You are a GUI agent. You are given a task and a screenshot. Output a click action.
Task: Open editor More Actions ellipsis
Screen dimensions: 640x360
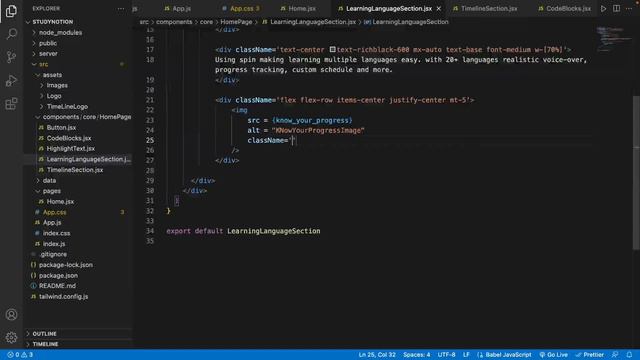[x=629, y=9]
